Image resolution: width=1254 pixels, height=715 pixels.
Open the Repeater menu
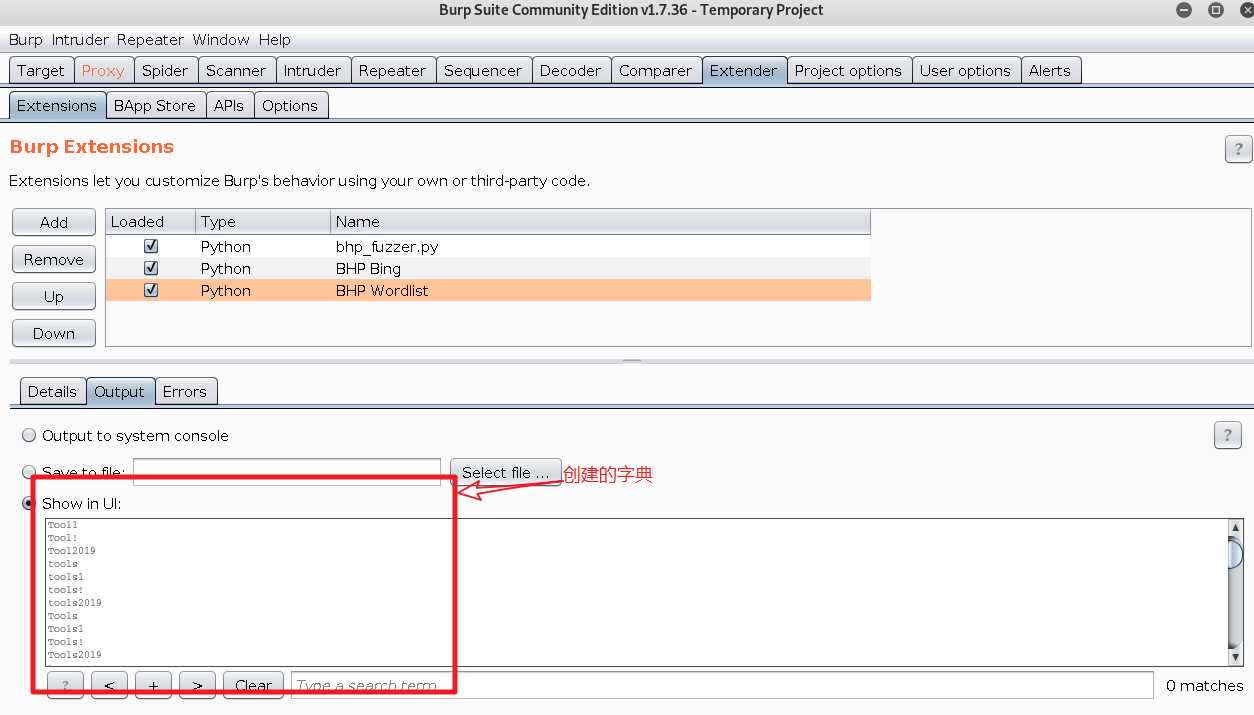150,40
